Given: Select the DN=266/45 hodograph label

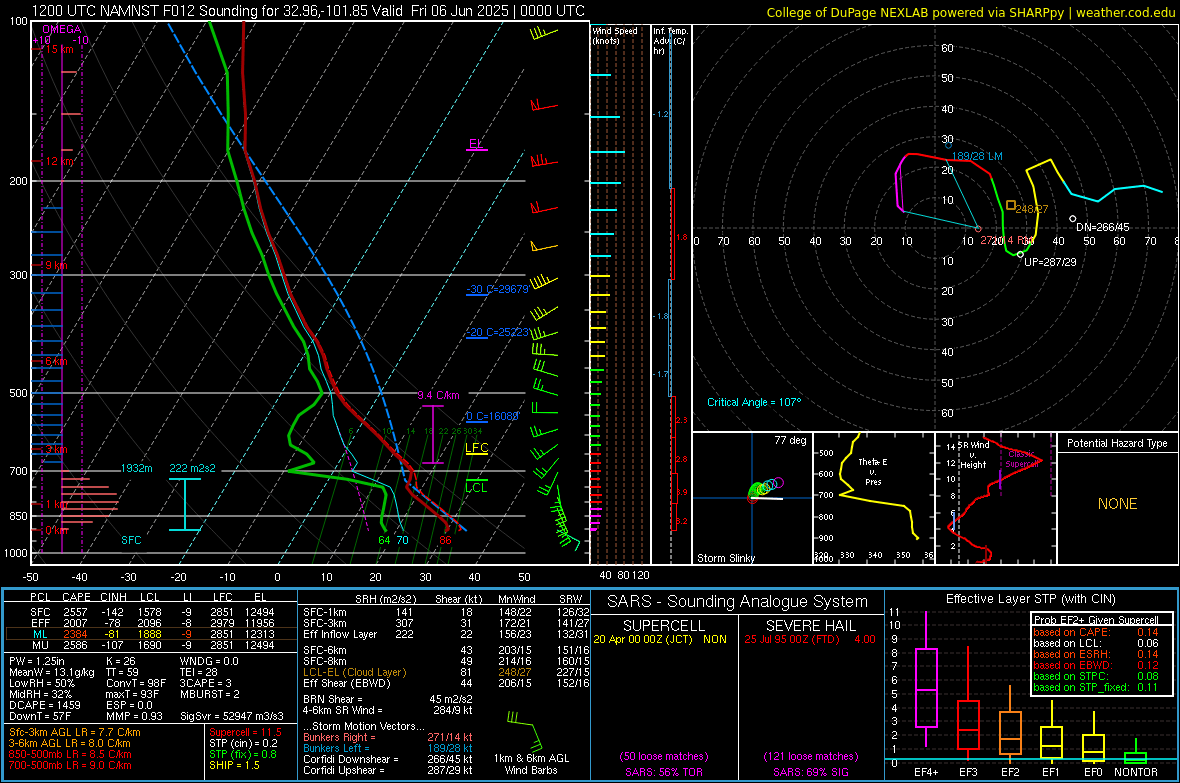Looking at the screenshot, I should pyautogui.click(x=1102, y=227).
